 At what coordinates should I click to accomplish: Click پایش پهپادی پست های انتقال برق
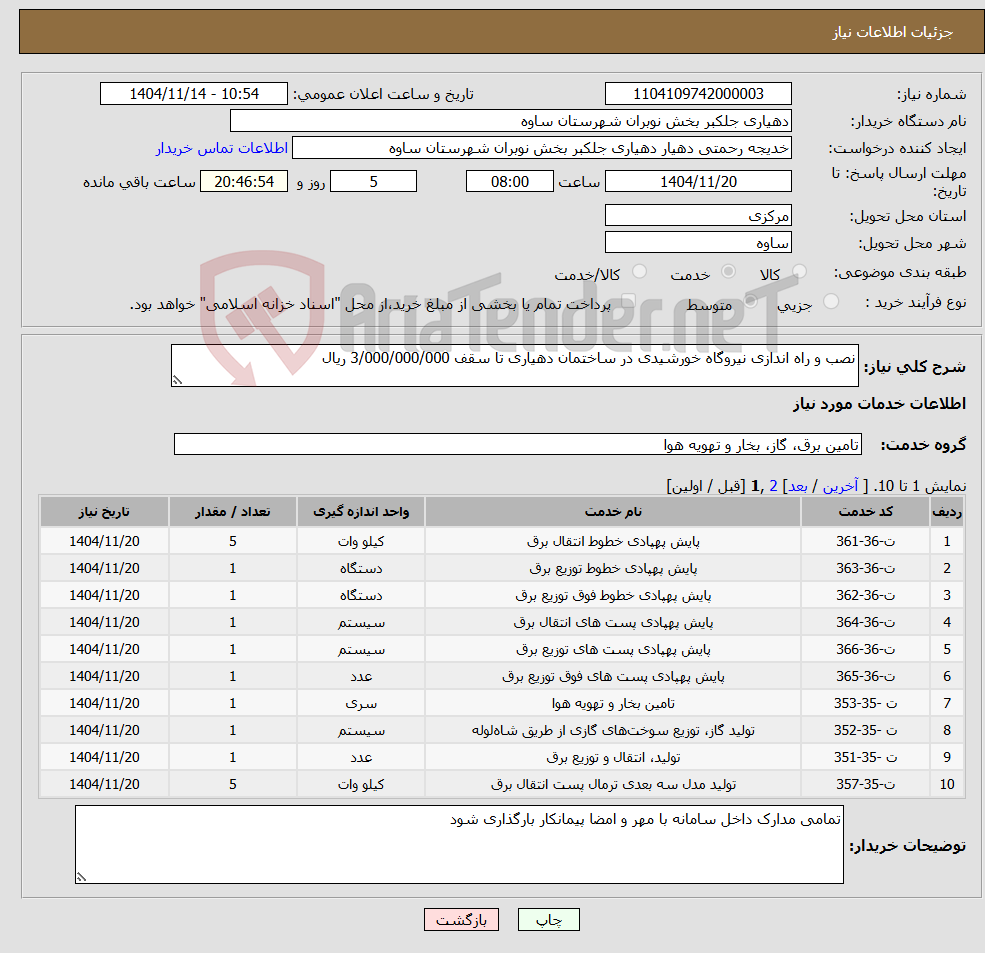613,623
